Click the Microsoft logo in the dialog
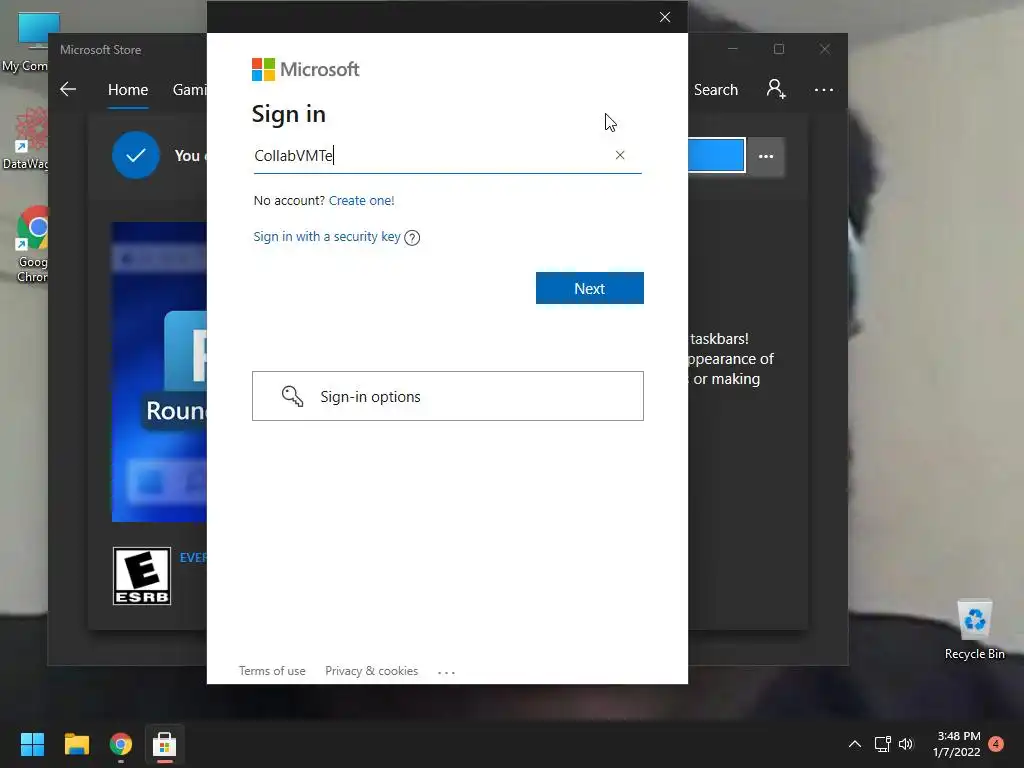Viewport: 1024px width, 768px height. [x=306, y=69]
